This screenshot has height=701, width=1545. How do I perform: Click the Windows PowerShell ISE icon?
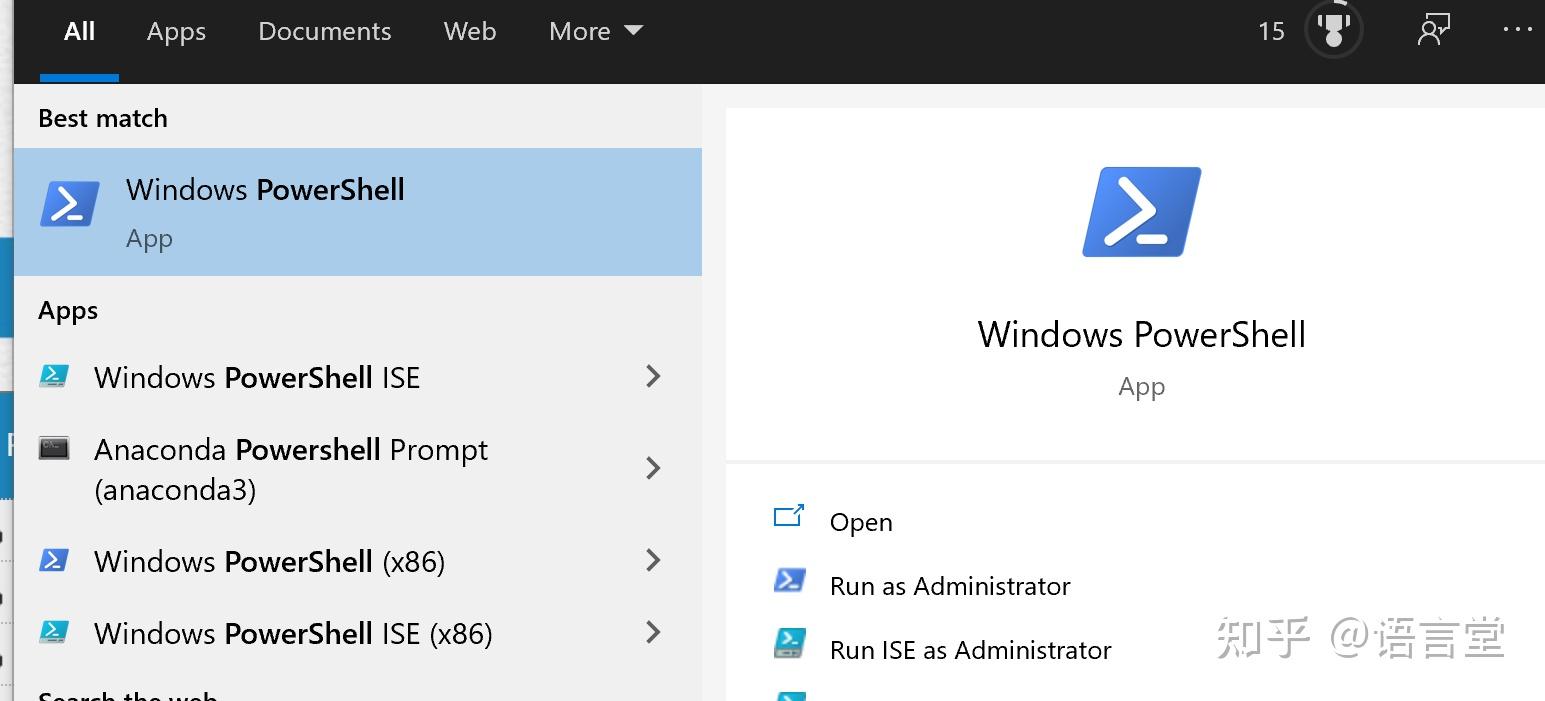coord(54,376)
